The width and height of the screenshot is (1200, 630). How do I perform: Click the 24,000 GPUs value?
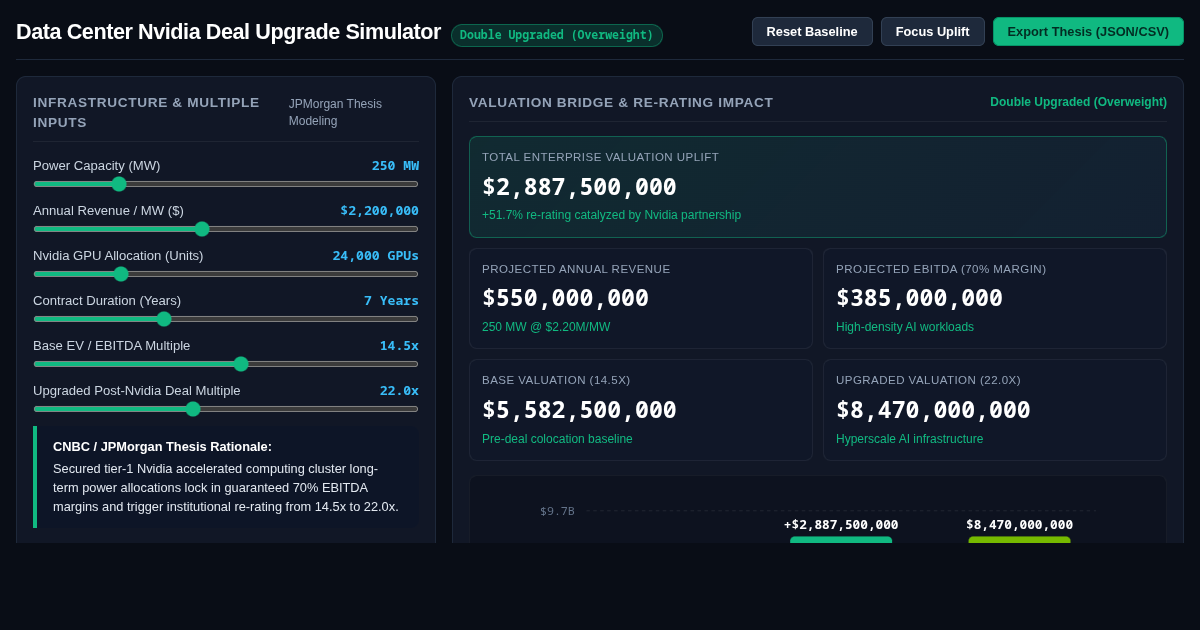click(x=376, y=256)
